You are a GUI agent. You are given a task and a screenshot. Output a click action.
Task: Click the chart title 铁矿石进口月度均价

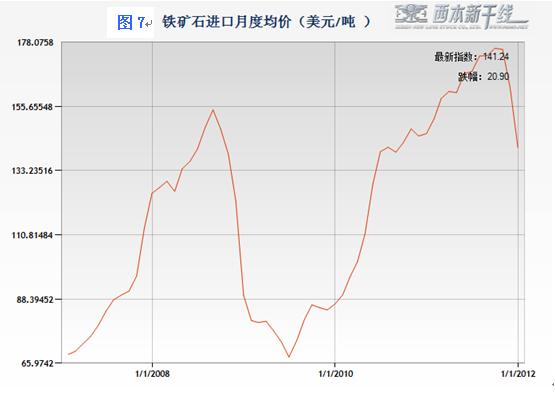pyautogui.click(x=227, y=22)
